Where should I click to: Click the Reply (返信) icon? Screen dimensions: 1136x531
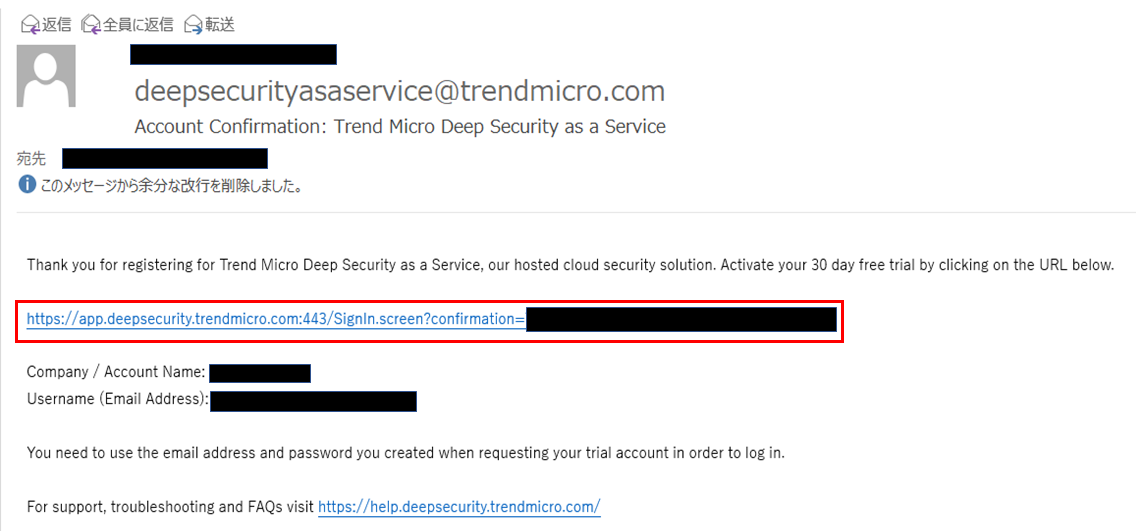coord(31,24)
